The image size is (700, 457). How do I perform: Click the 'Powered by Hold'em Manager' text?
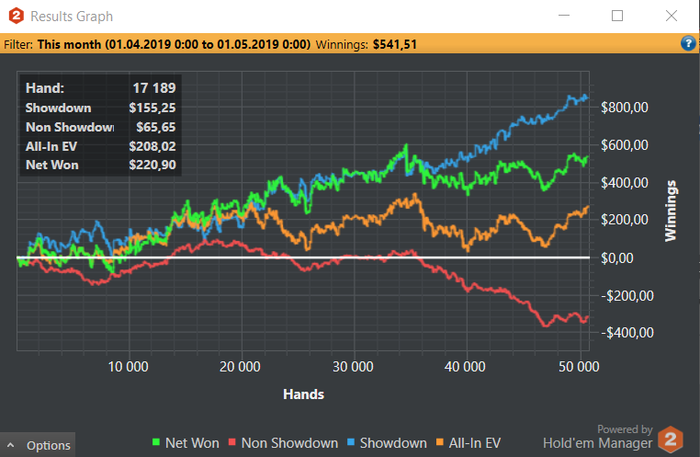(597, 437)
